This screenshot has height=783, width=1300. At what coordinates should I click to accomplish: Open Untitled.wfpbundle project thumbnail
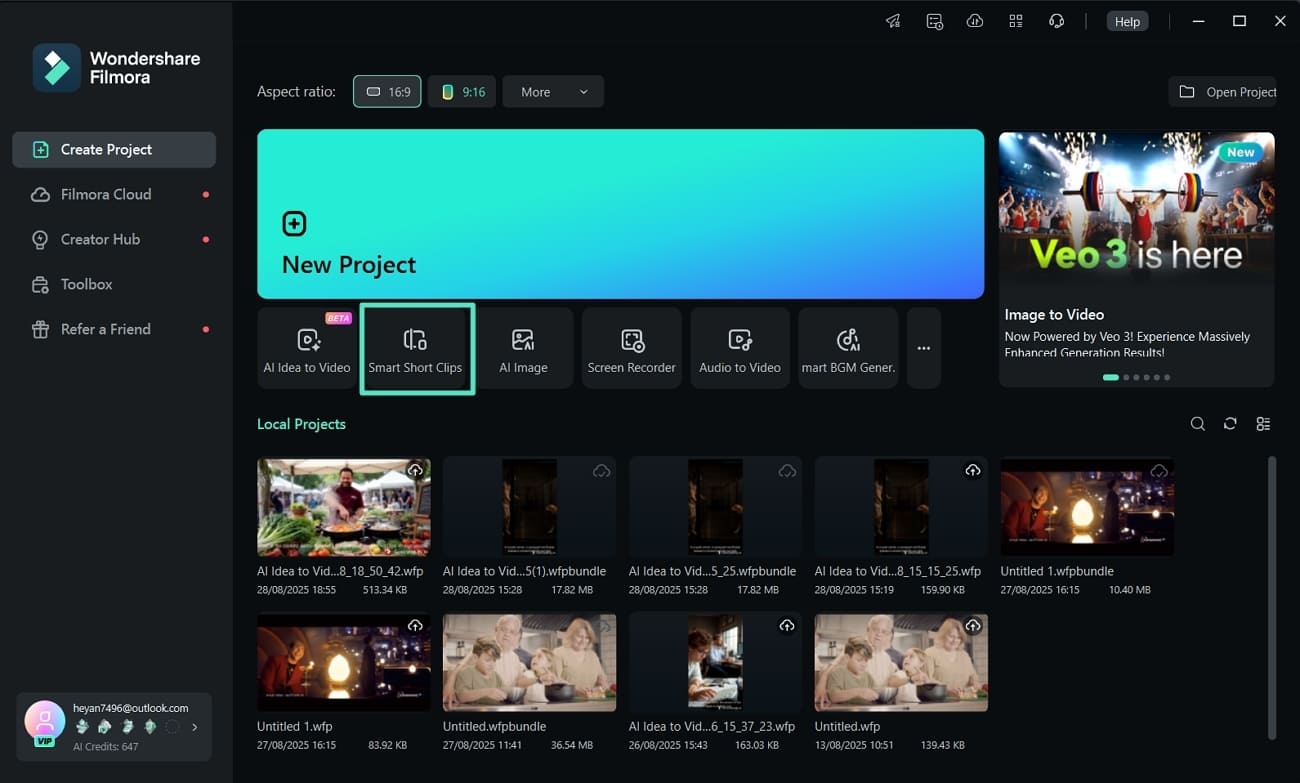click(x=529, y=662)
